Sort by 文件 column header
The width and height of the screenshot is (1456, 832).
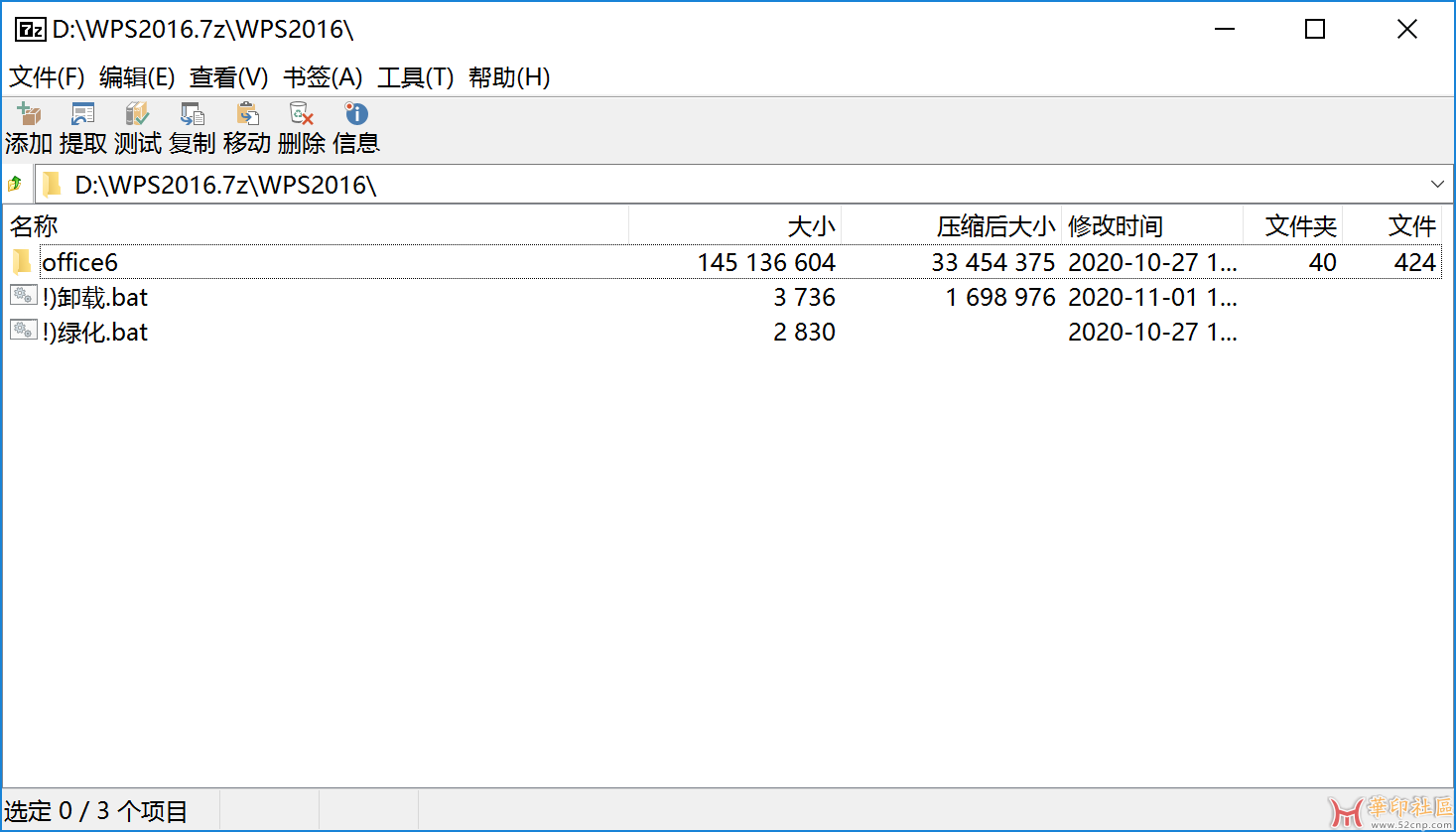[x=1392, y=226]
